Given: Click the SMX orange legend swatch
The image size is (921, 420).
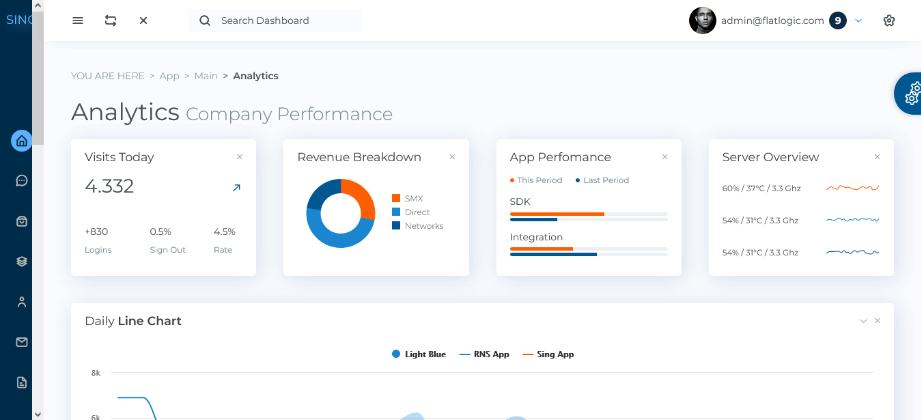Looking at the screenshot, I should (396, 199).
